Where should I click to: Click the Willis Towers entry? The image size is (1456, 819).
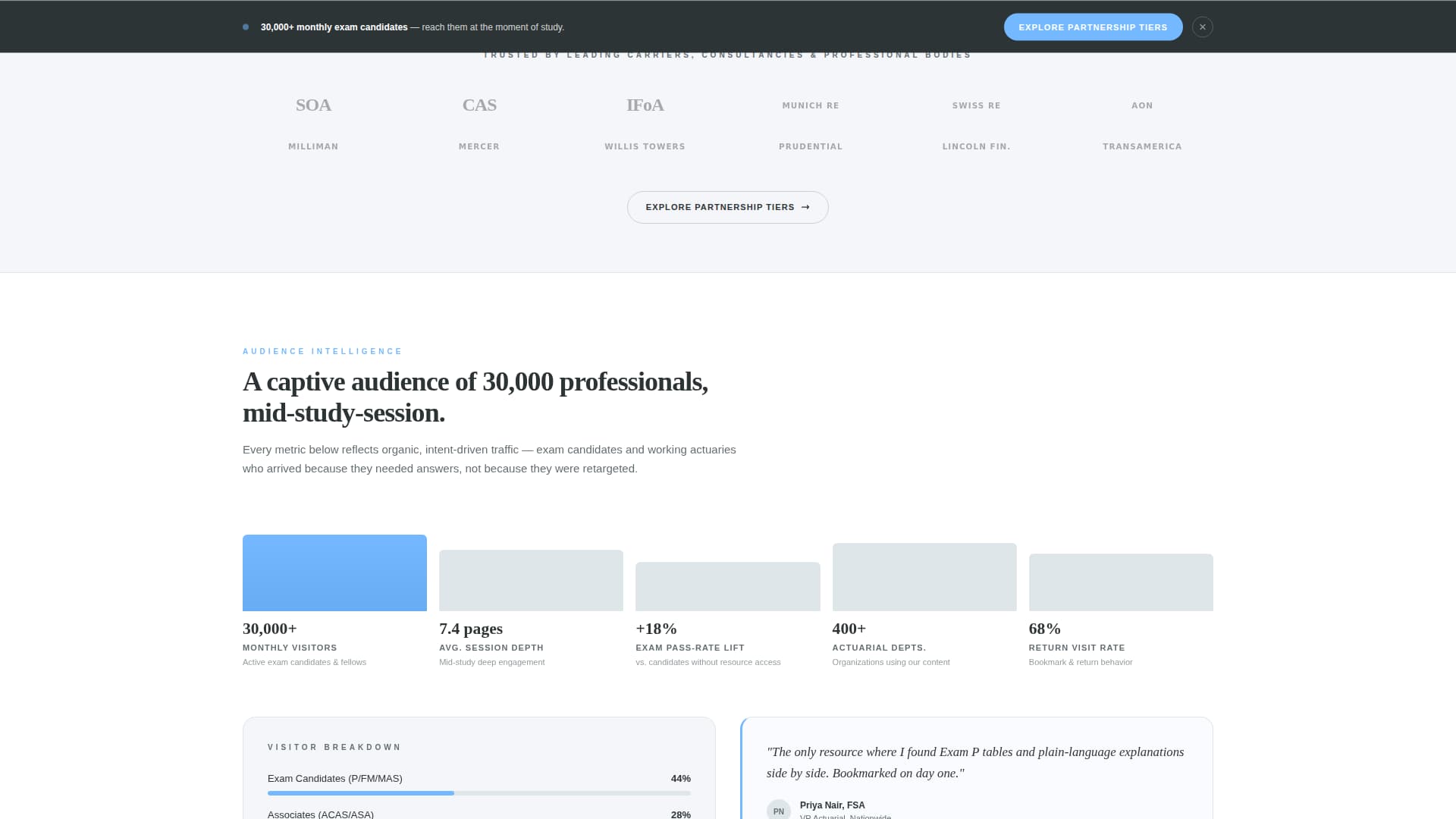[x=645, y=146]
